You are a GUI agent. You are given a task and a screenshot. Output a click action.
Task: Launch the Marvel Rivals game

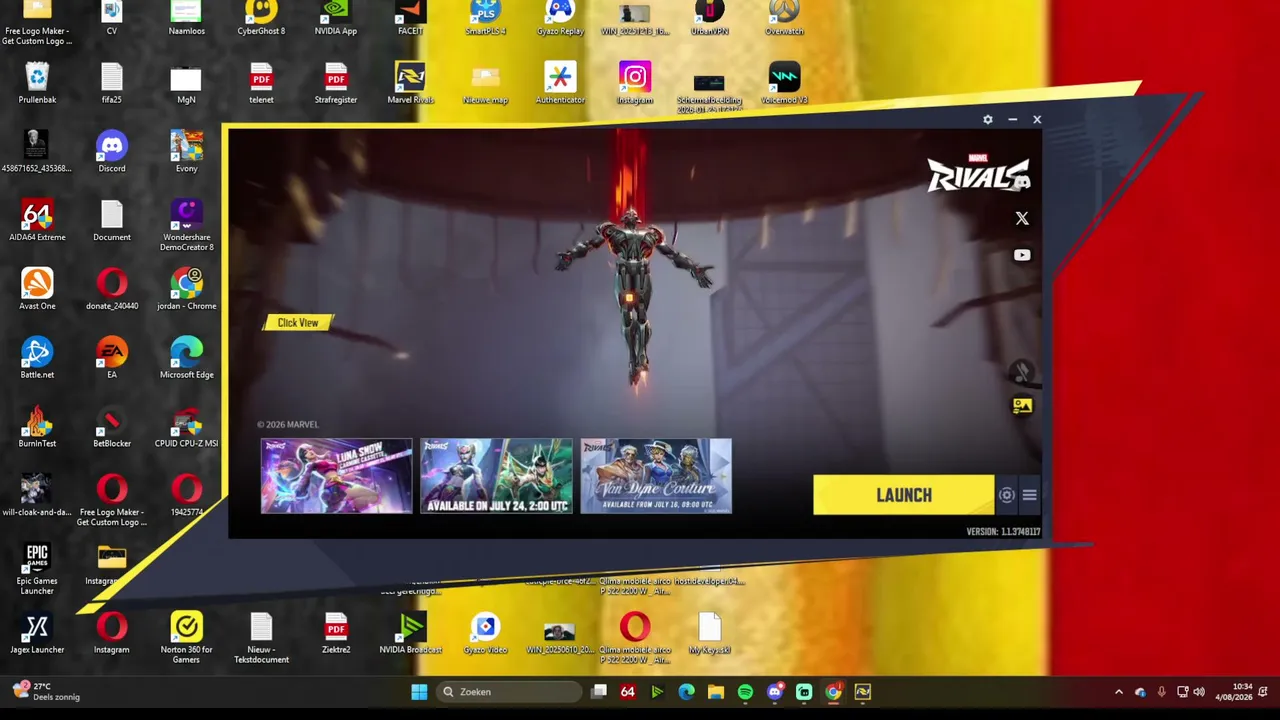(x=903, y=495)
